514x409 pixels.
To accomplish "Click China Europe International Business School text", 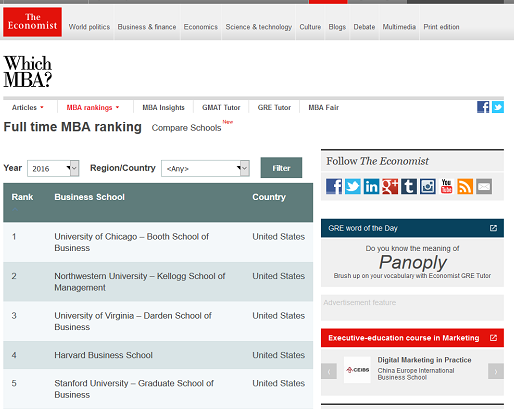I will click(416, 374).
